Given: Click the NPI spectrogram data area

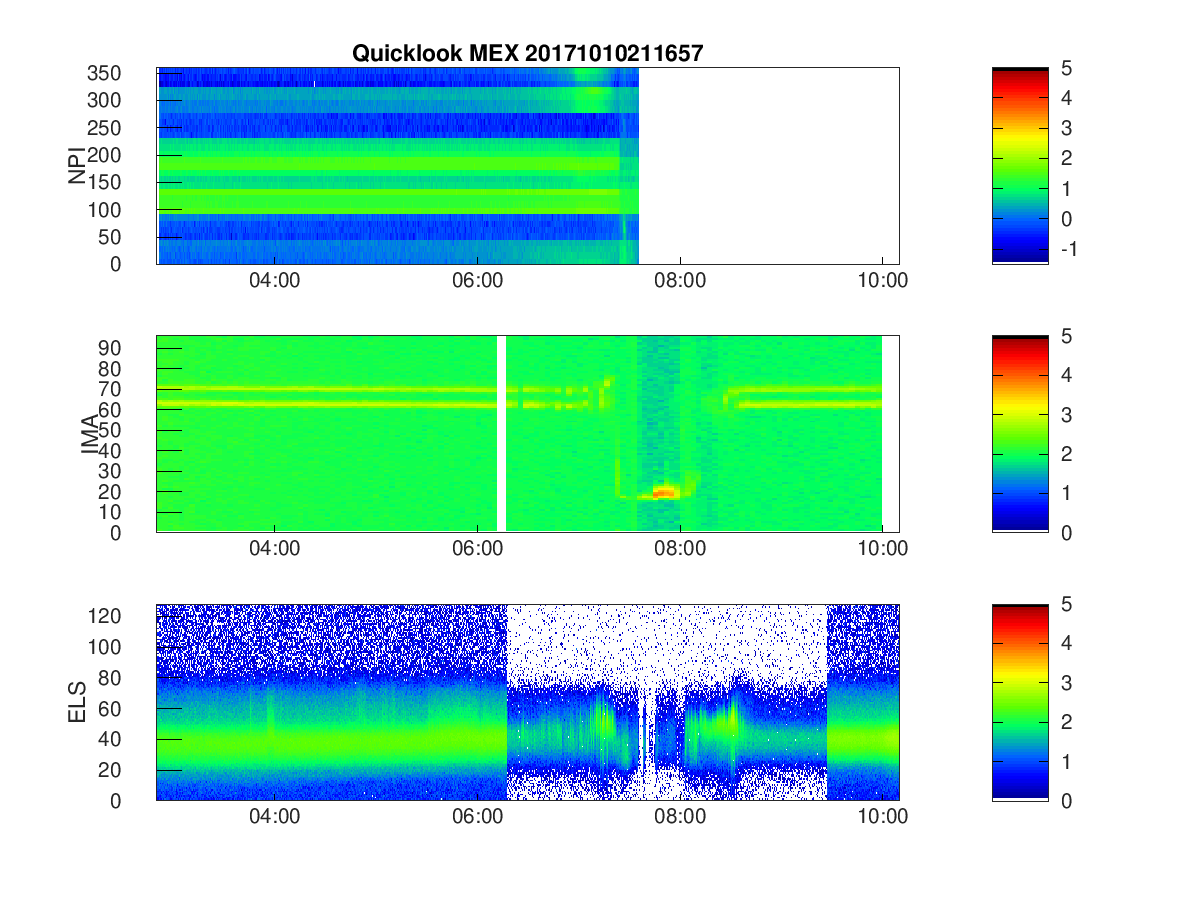Looking at the screenshot, I should (398, 166).
